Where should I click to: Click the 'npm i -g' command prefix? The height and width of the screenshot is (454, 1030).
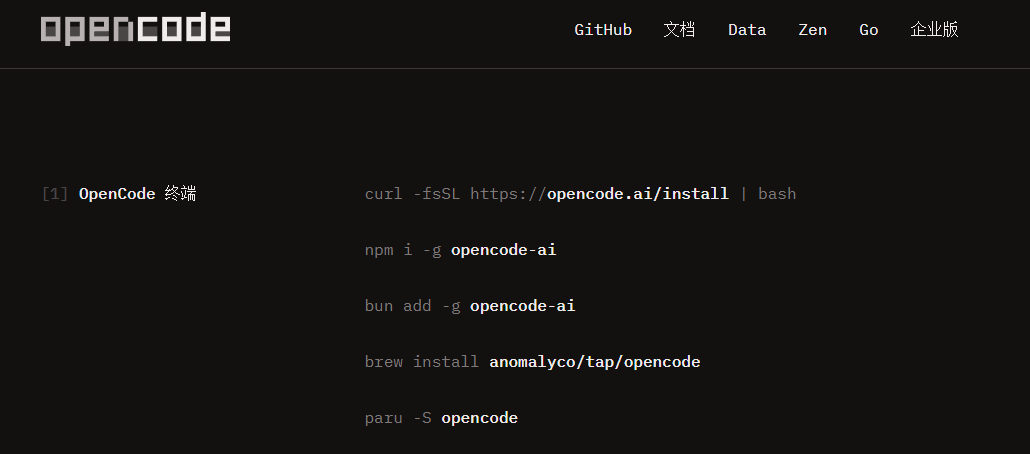click(x=403, y=250)
